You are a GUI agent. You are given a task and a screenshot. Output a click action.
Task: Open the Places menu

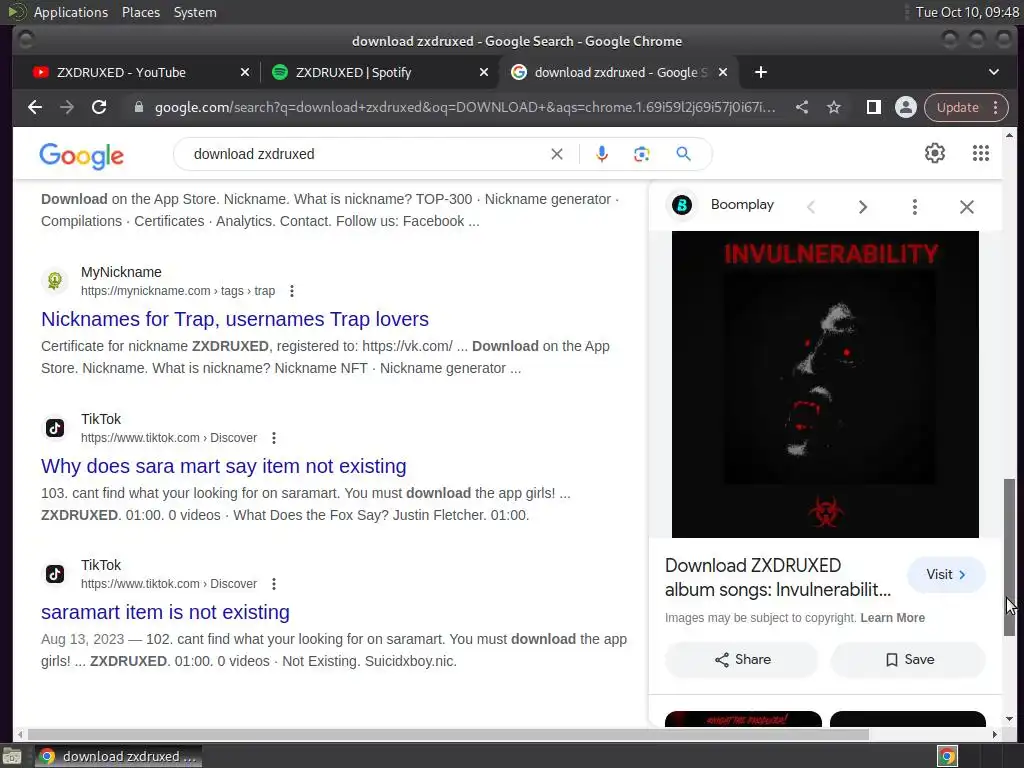[140, 12]
